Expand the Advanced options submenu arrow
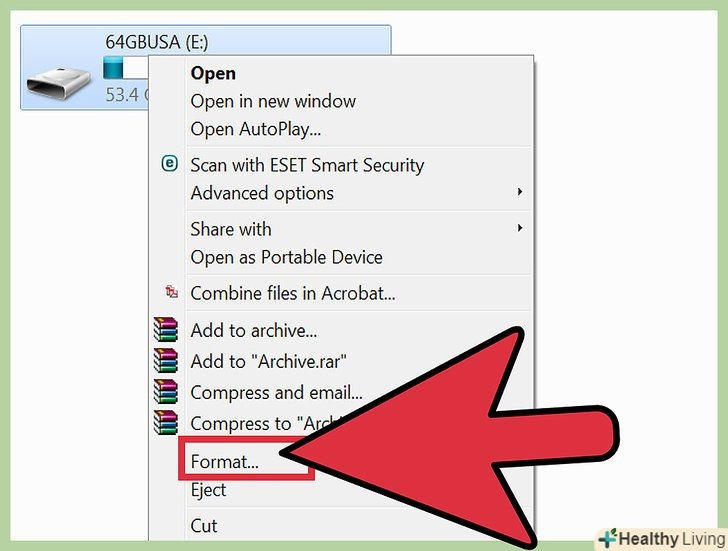The height and width of the screenshot is (551, 728). click(520, 192)
